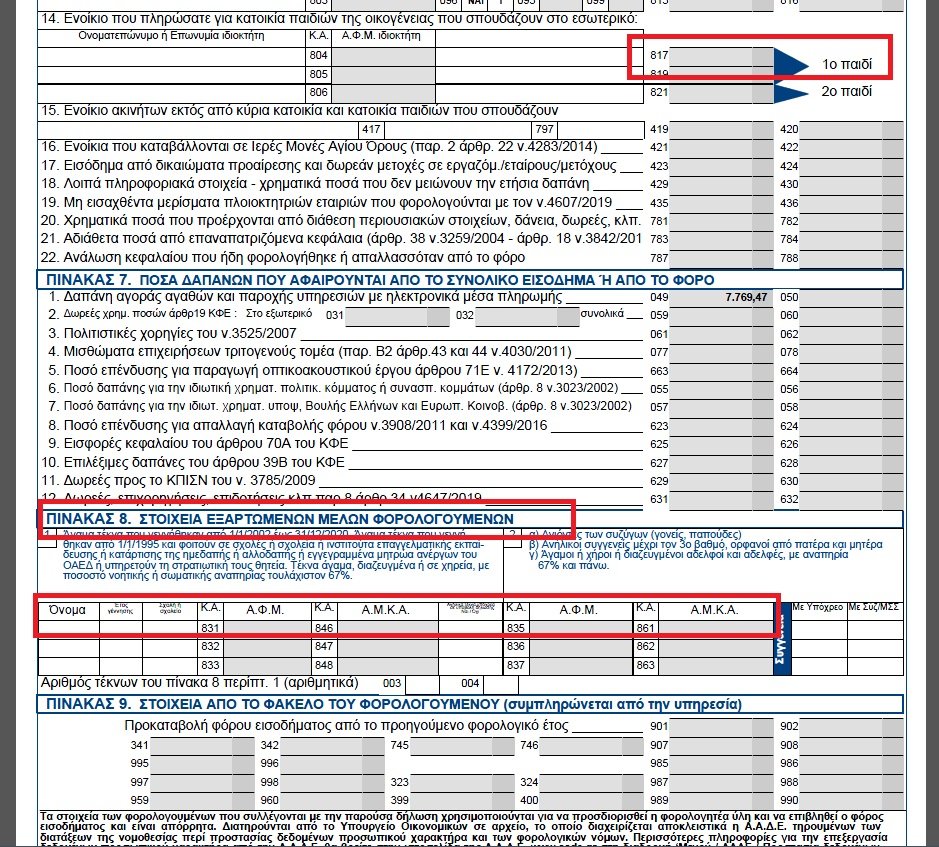Click the box after code 797

[600, 129]
